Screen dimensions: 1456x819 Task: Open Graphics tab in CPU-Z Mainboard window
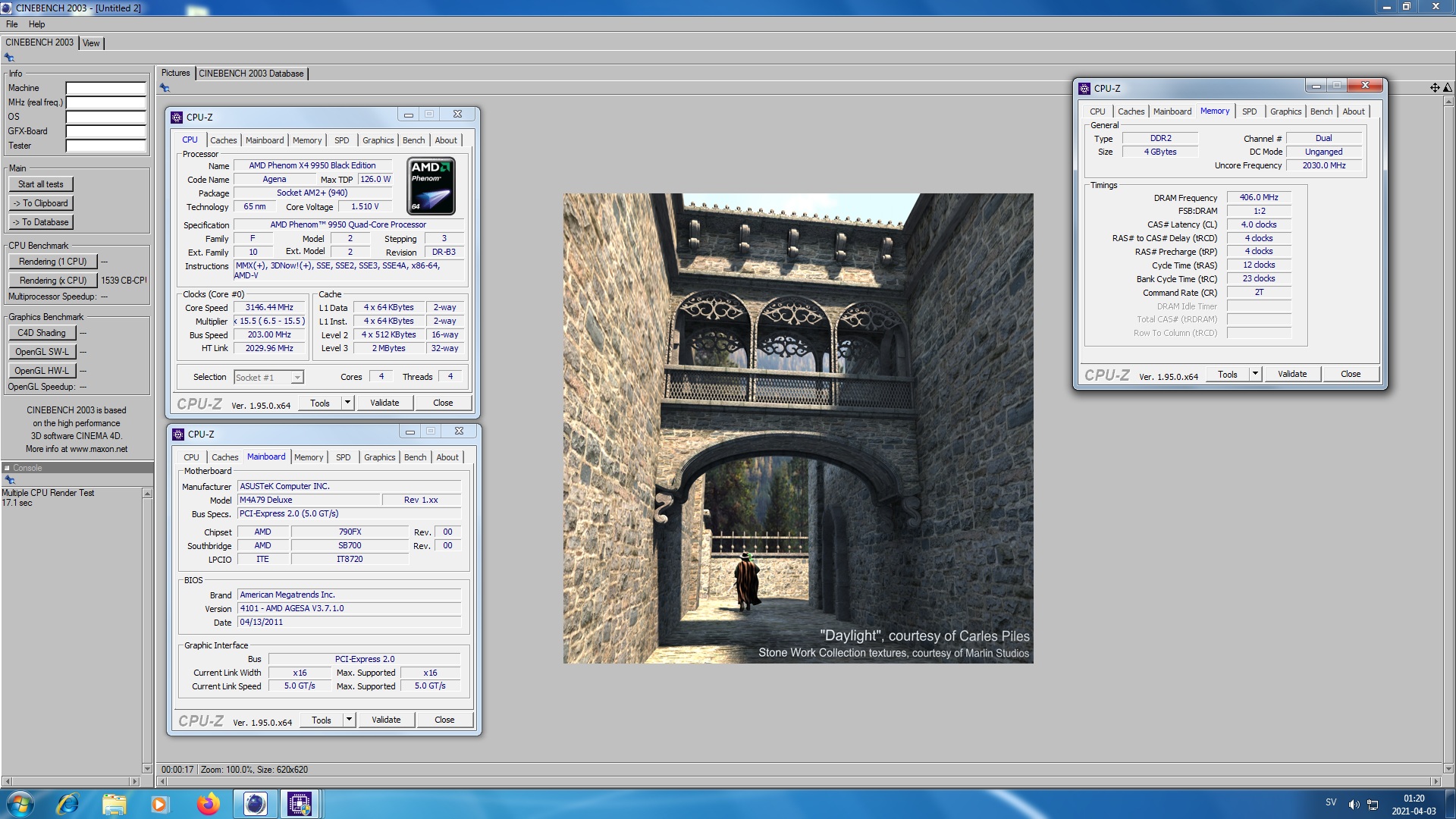pyautogui.click(x=379, y=457)
